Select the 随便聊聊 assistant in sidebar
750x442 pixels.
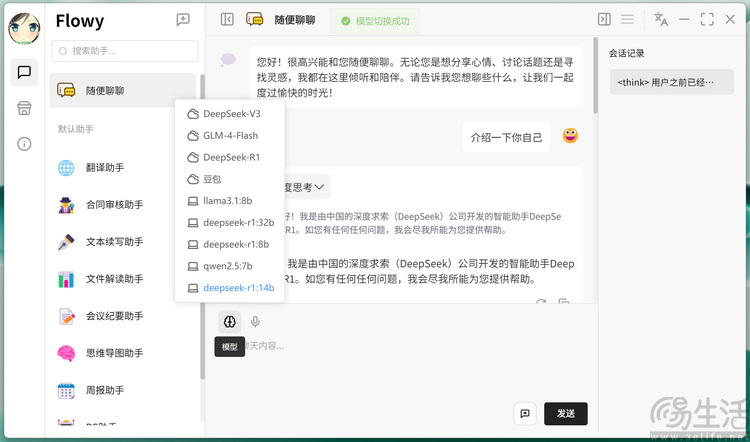pos(122,90)
